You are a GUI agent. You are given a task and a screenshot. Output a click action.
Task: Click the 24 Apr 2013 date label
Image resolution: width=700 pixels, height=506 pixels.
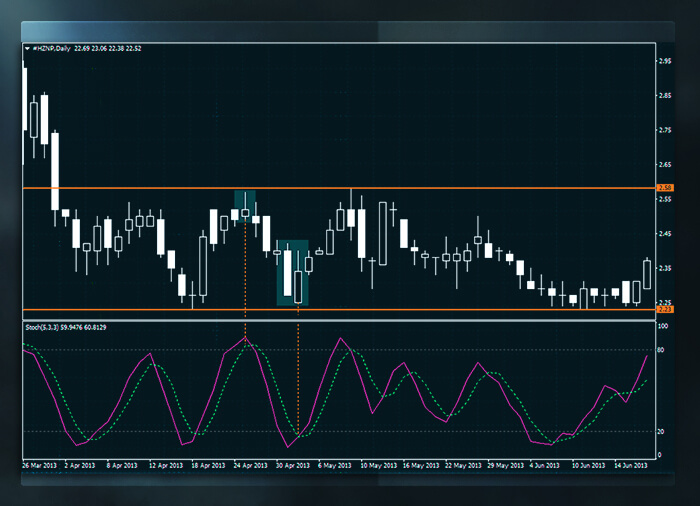[252, 465]
